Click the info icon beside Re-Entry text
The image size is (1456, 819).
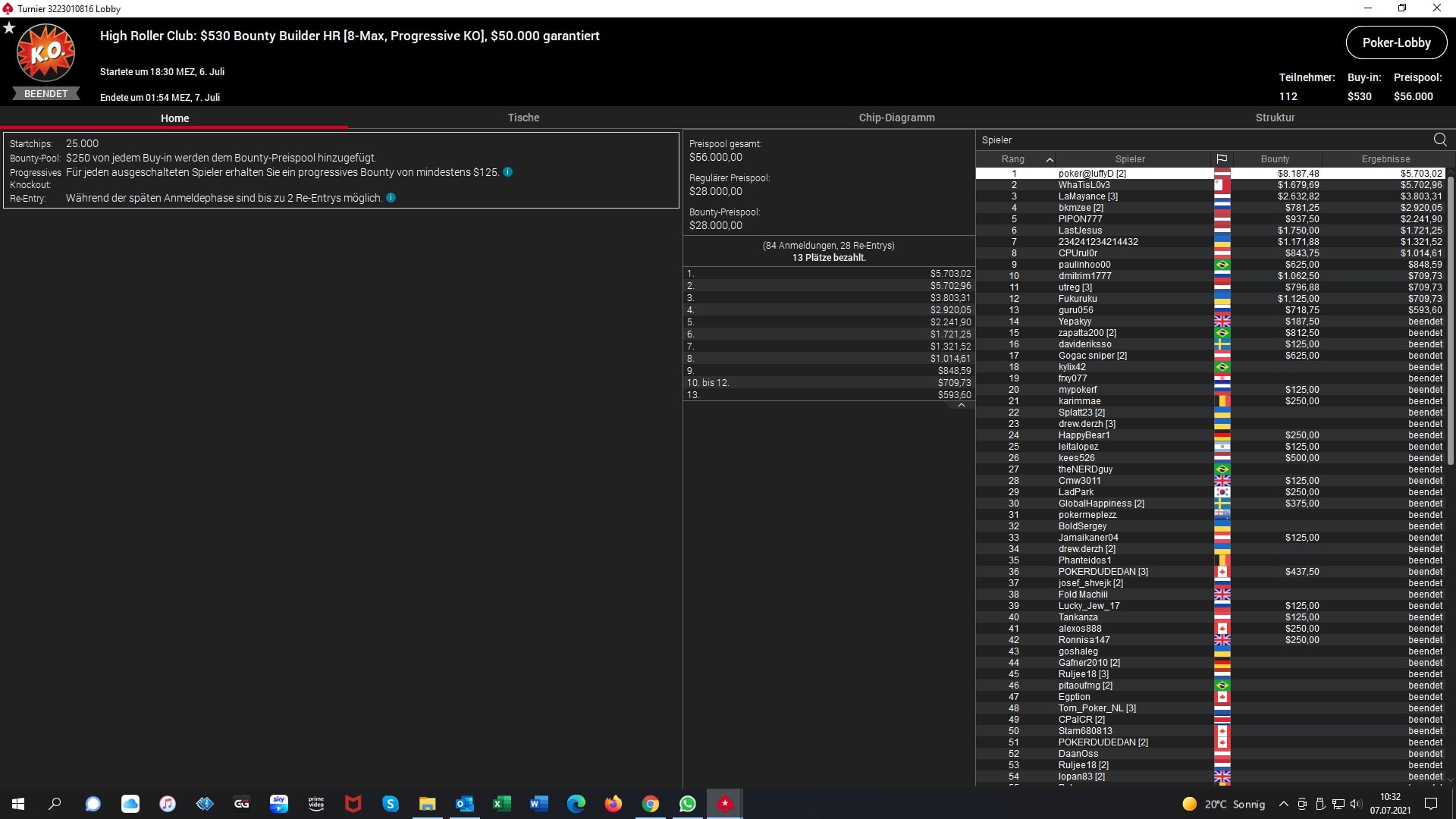coord(391,198)
